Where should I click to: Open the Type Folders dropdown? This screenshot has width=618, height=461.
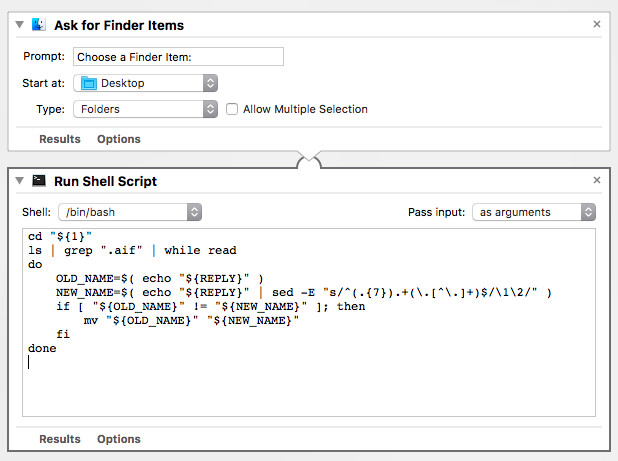pos(146,109)
